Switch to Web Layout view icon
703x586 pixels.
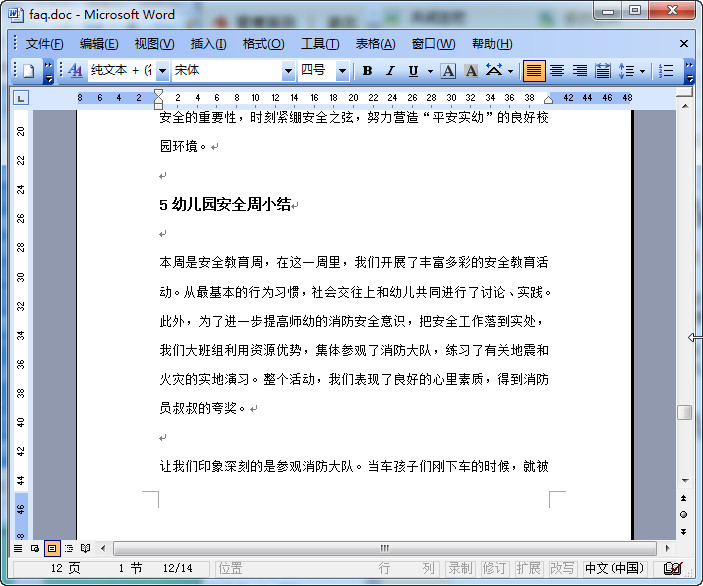[x=35, y=548]
